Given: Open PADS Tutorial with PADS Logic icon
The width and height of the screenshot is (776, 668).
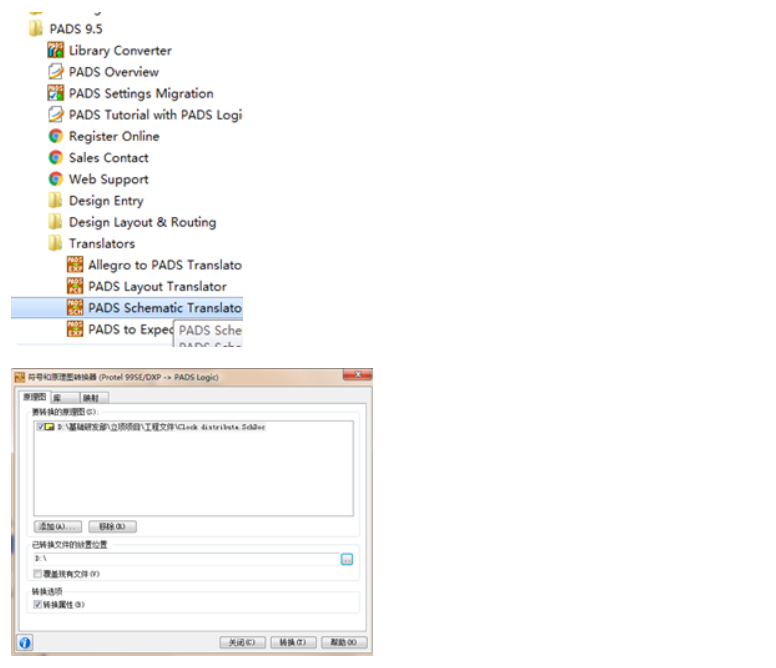Looking at the screenshot, I should 55,114.
